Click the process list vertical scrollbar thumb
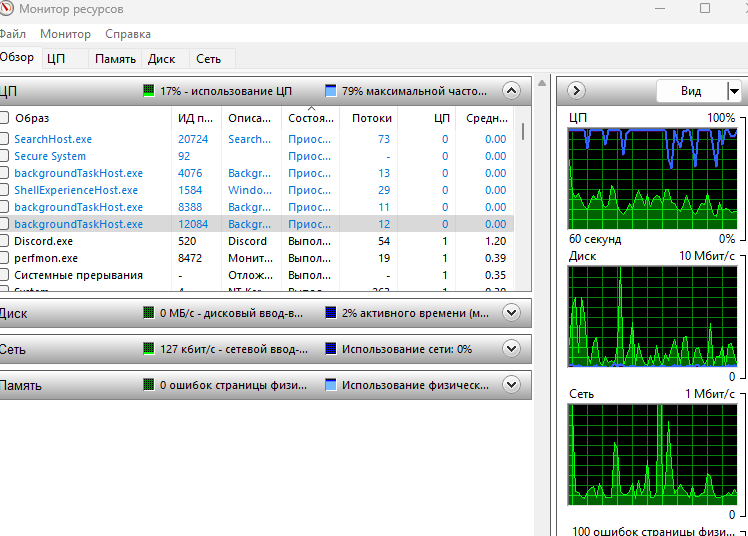The height and width of the screenshot is (536, 748). coord(523,132)
